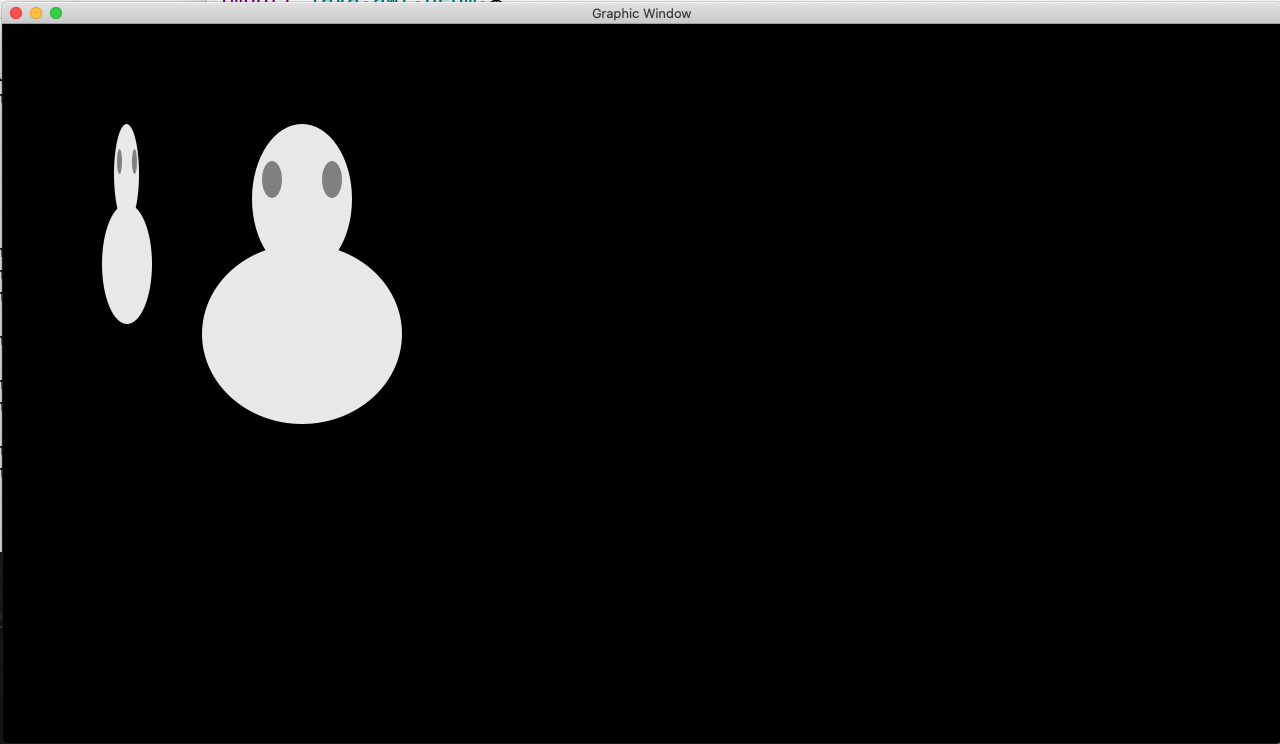Click the large figure's left eye
This screenshot has width=1280, height=744.
(x=272, y=180)
